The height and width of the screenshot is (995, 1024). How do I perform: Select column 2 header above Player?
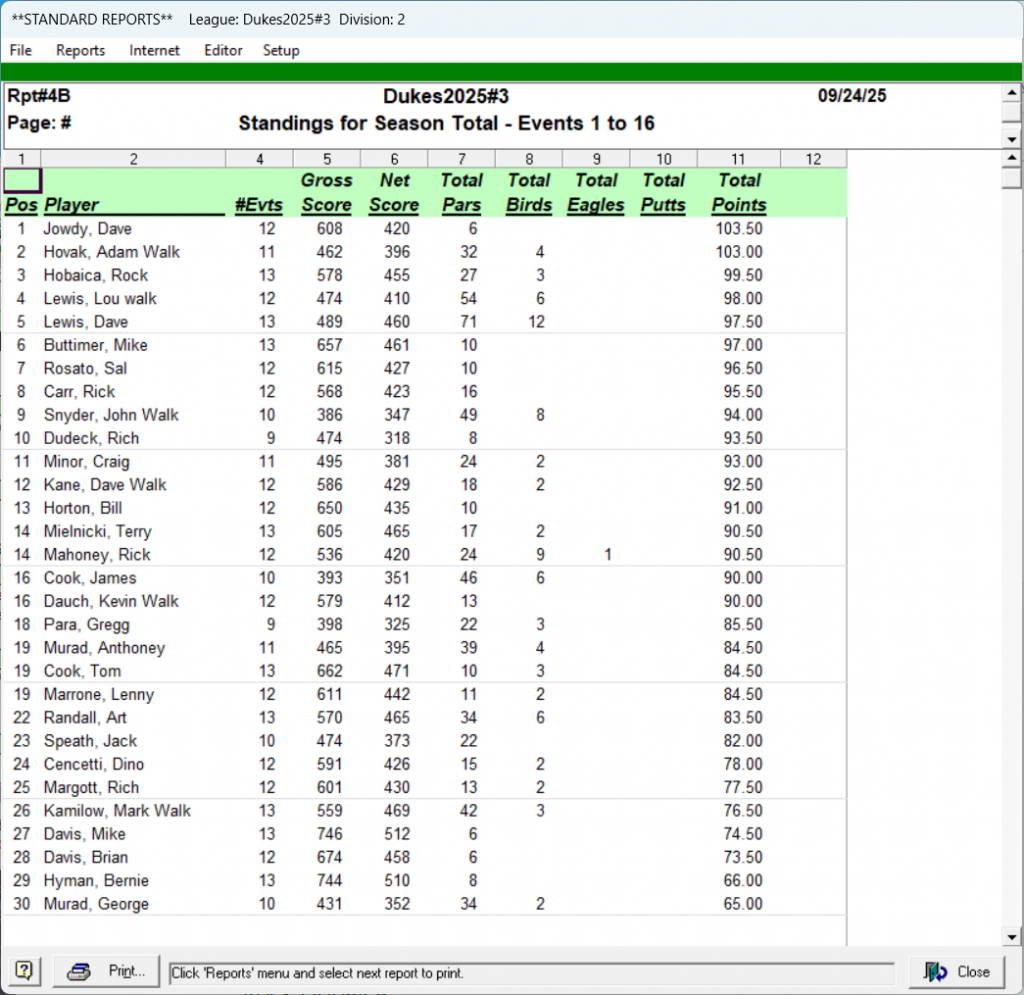pos(133,159)
